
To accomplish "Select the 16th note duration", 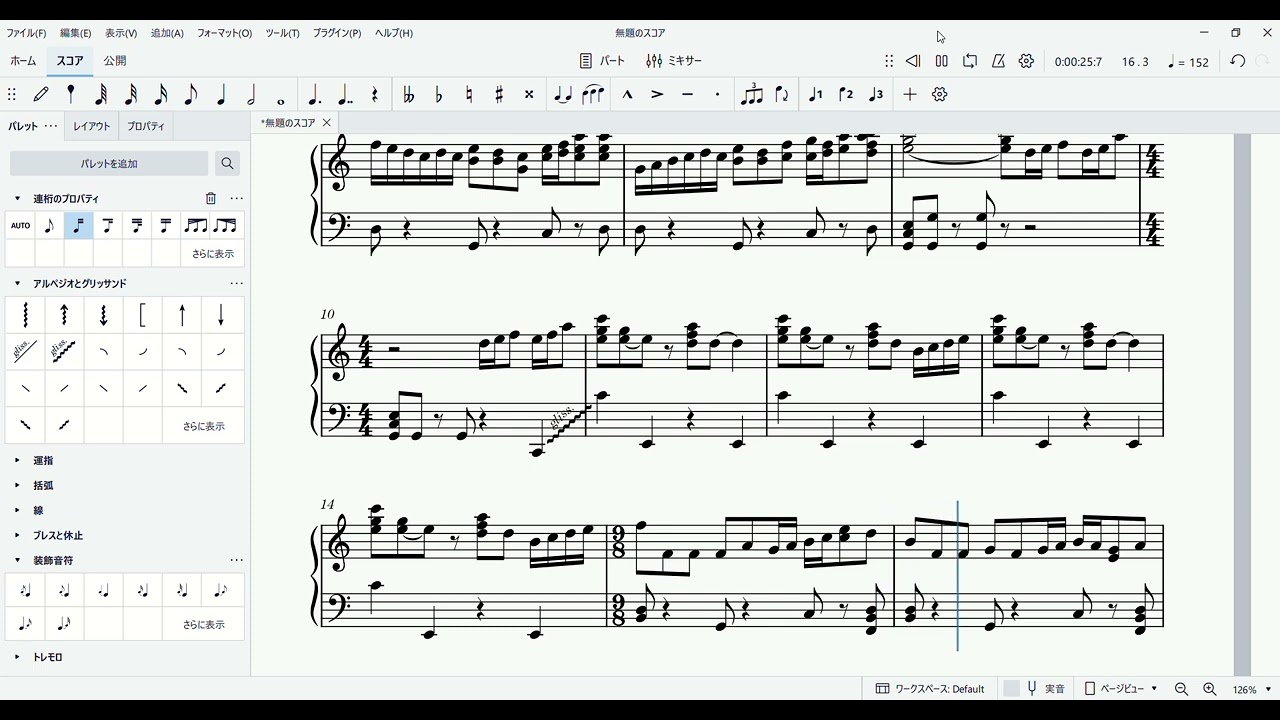I will 161,95.
